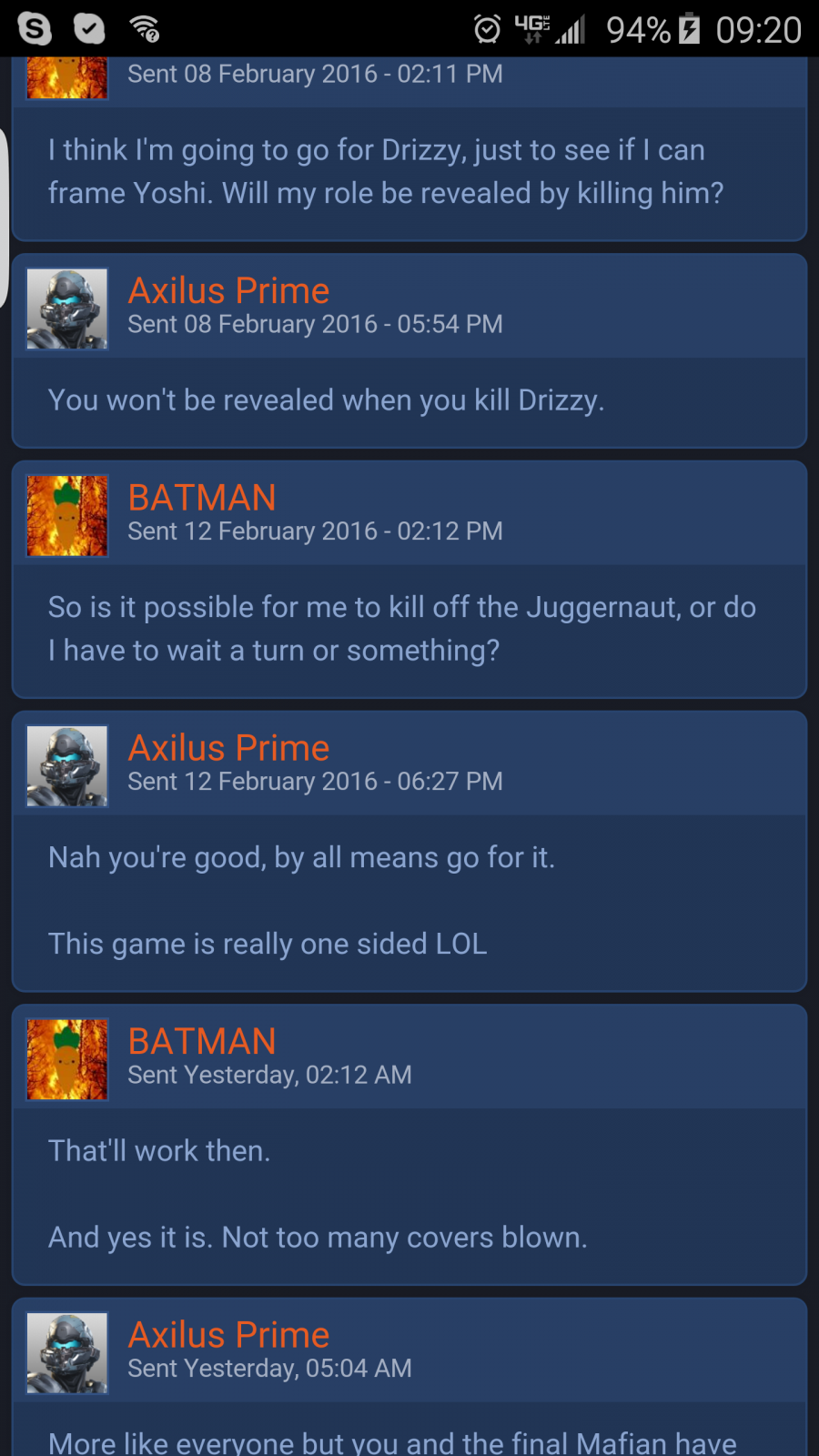819x1456 pixels.
Task: Open Axilus Prime profile link above 06:27 PM
Action: (228, 748)
